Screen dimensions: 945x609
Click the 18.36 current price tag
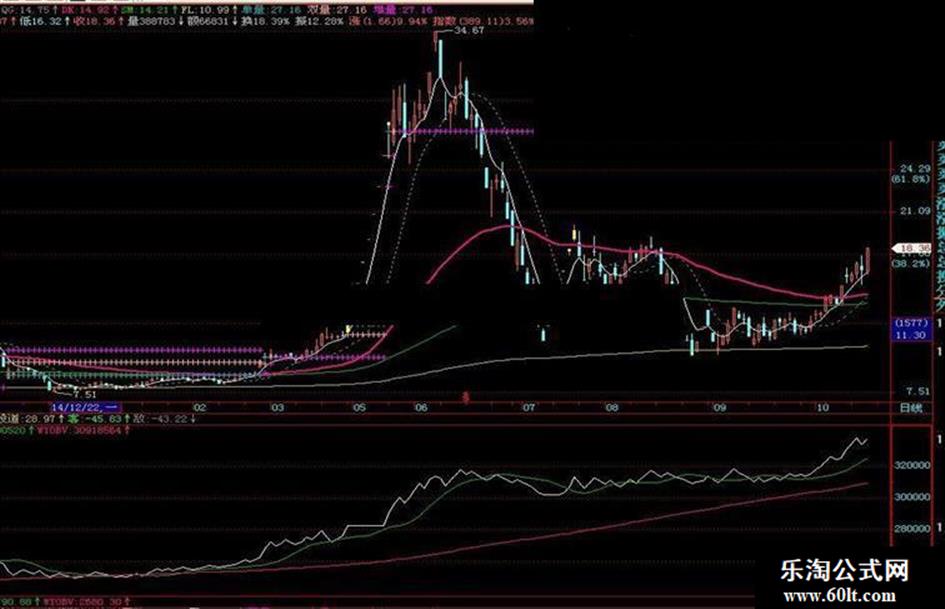pyautogui.click(x=911, y=248)
